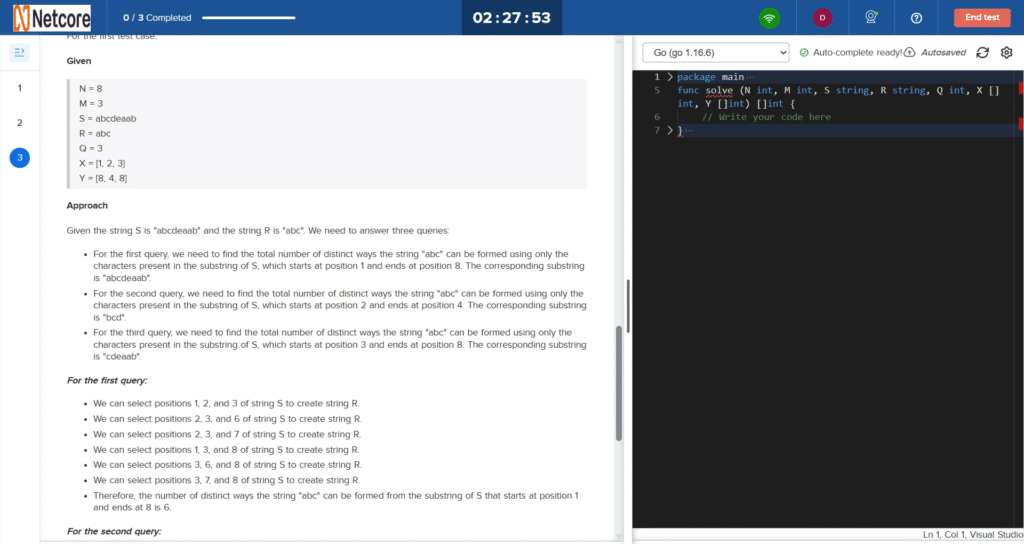Click the 'package main' code line
Screen dimensions: 1024x544
coord(711,77)
